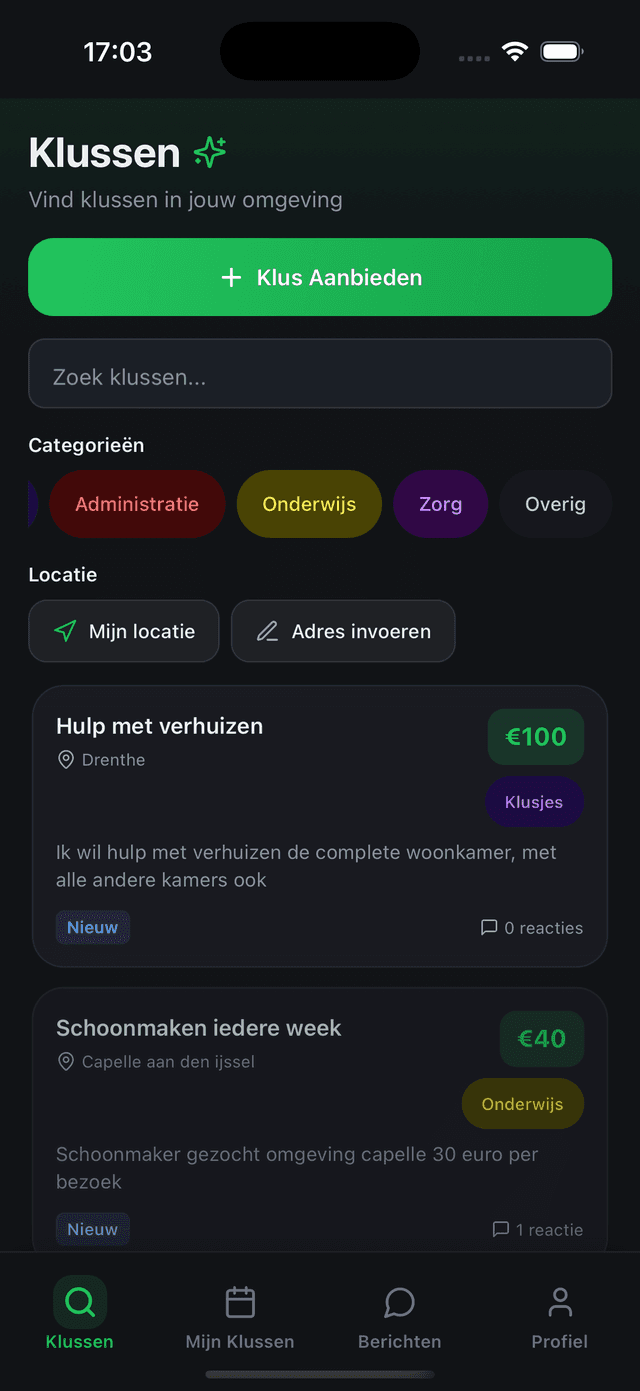Click the sparkle icon next to Klussen title

(x=209, y=152)
